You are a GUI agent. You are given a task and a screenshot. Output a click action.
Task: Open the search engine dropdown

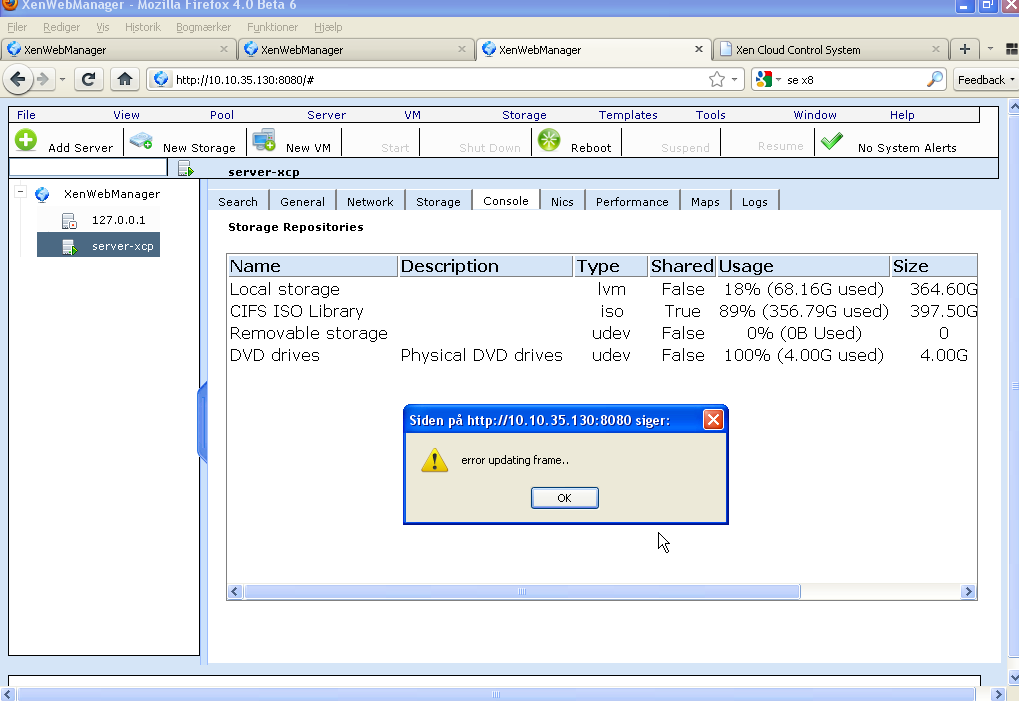768,79
